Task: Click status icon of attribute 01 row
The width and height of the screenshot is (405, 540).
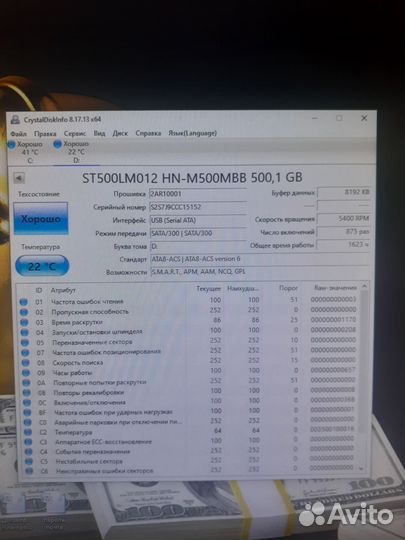Action: (23, 302)
